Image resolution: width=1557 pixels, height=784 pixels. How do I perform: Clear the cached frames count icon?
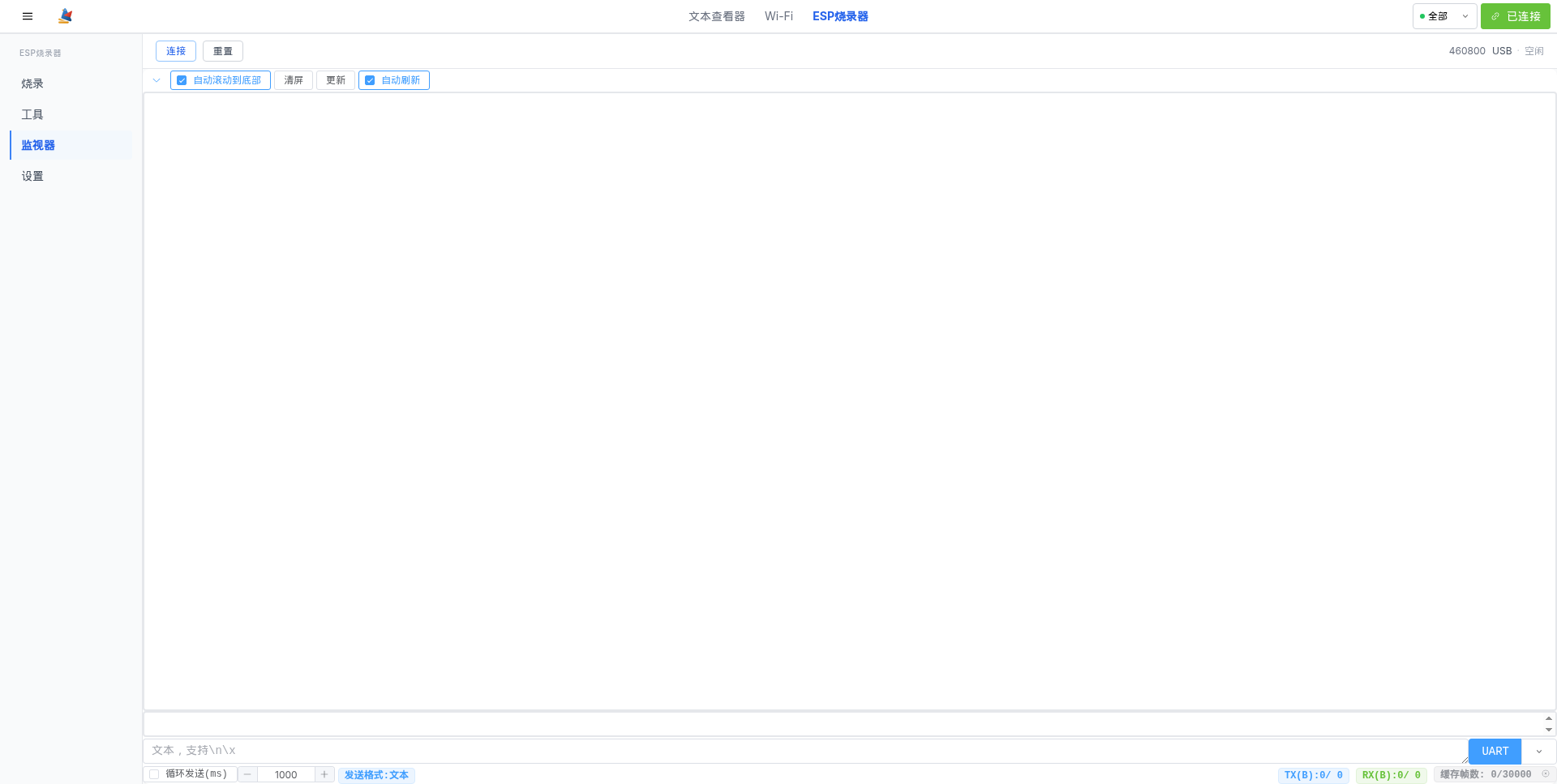click(1546, 773)
